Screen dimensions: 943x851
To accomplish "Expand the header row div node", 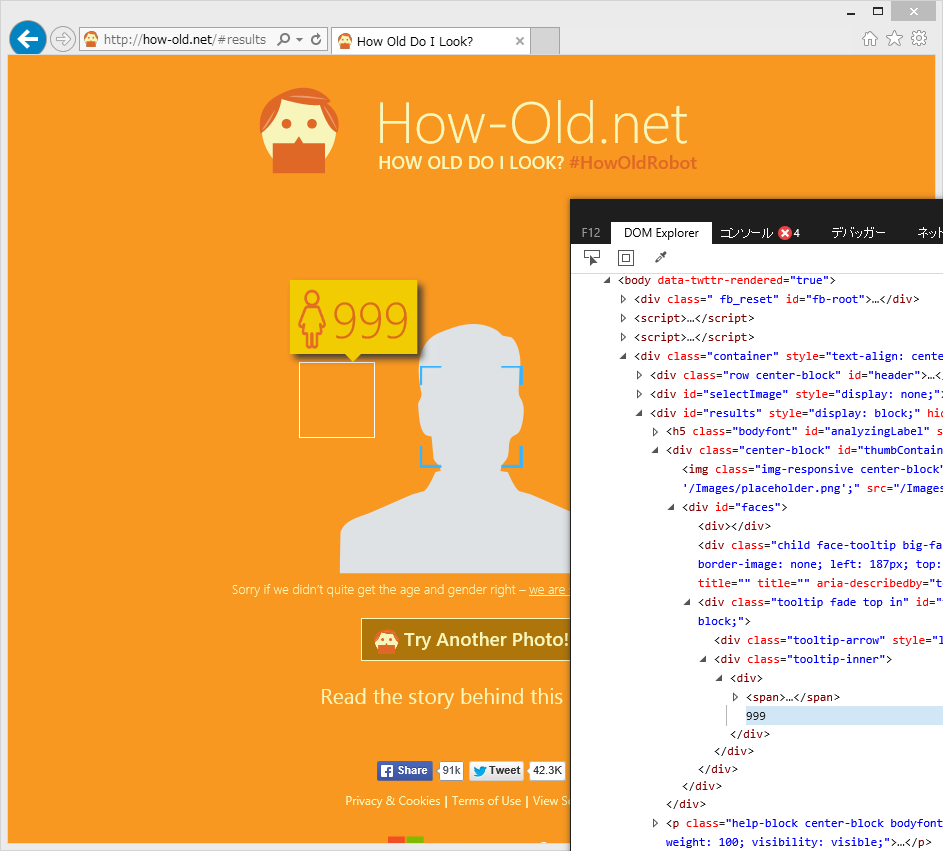I will tap(638, 374).
